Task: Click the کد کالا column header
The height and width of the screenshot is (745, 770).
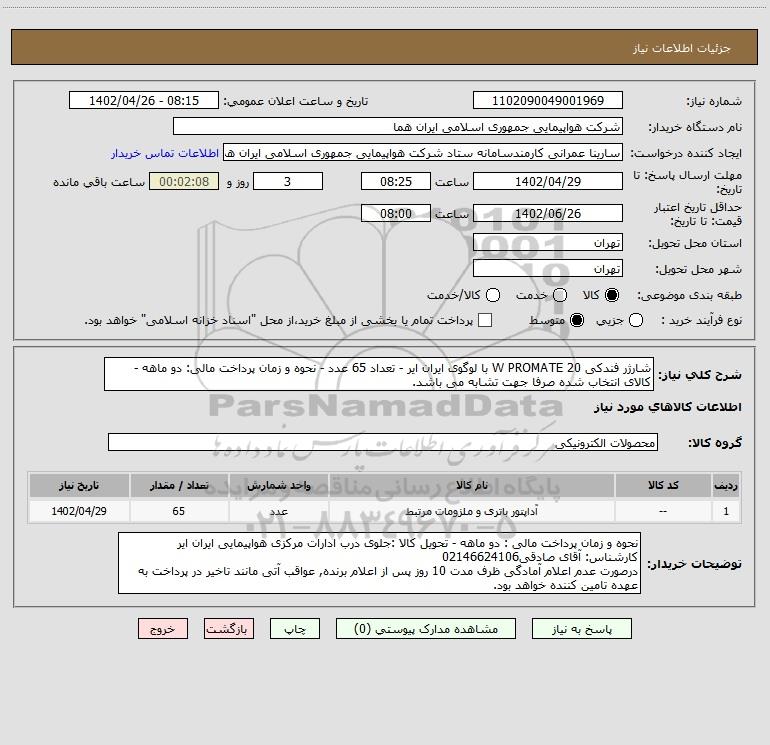Action: (663, 485)
